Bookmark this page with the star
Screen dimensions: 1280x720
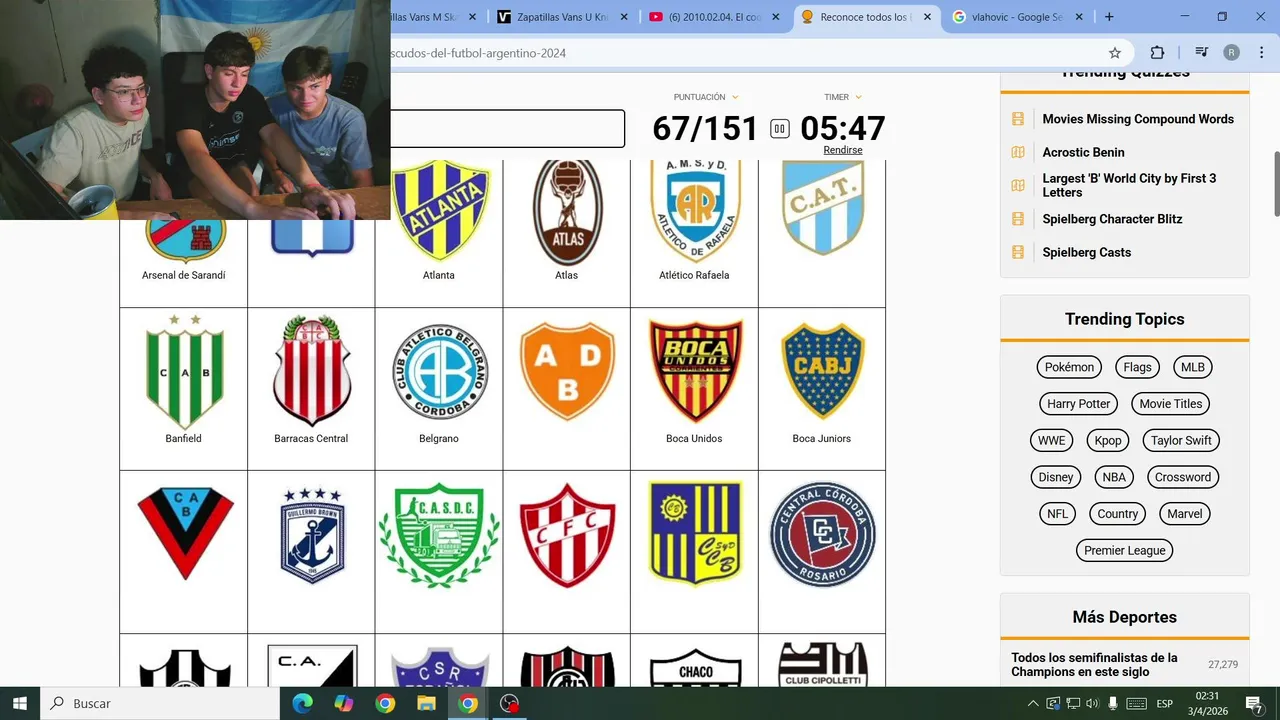point(1115,53)
